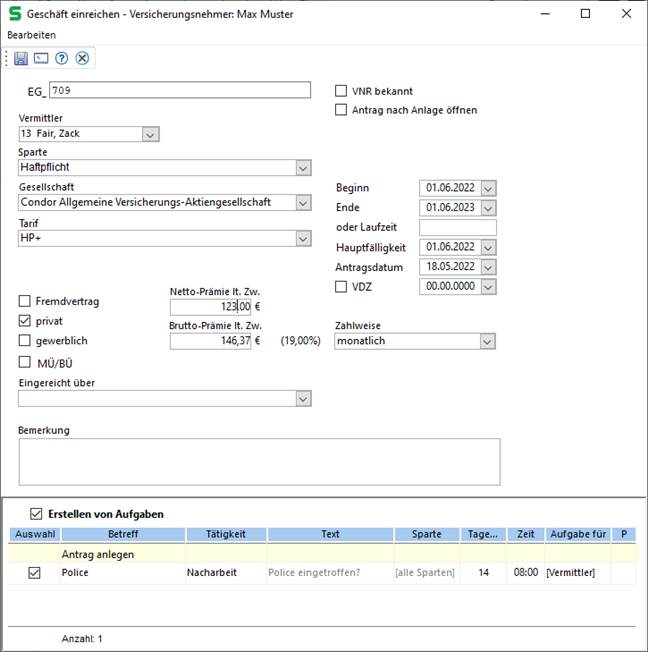Click the window panel icon in toolbar
This screenshot has width=648, height=652.
coord(41,58)
